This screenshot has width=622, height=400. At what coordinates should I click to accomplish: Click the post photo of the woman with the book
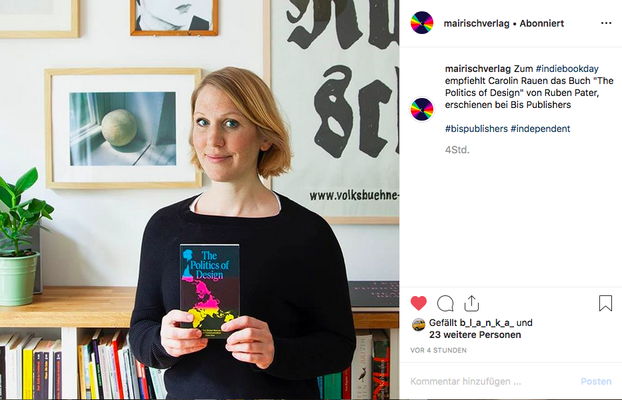(200, 200)
